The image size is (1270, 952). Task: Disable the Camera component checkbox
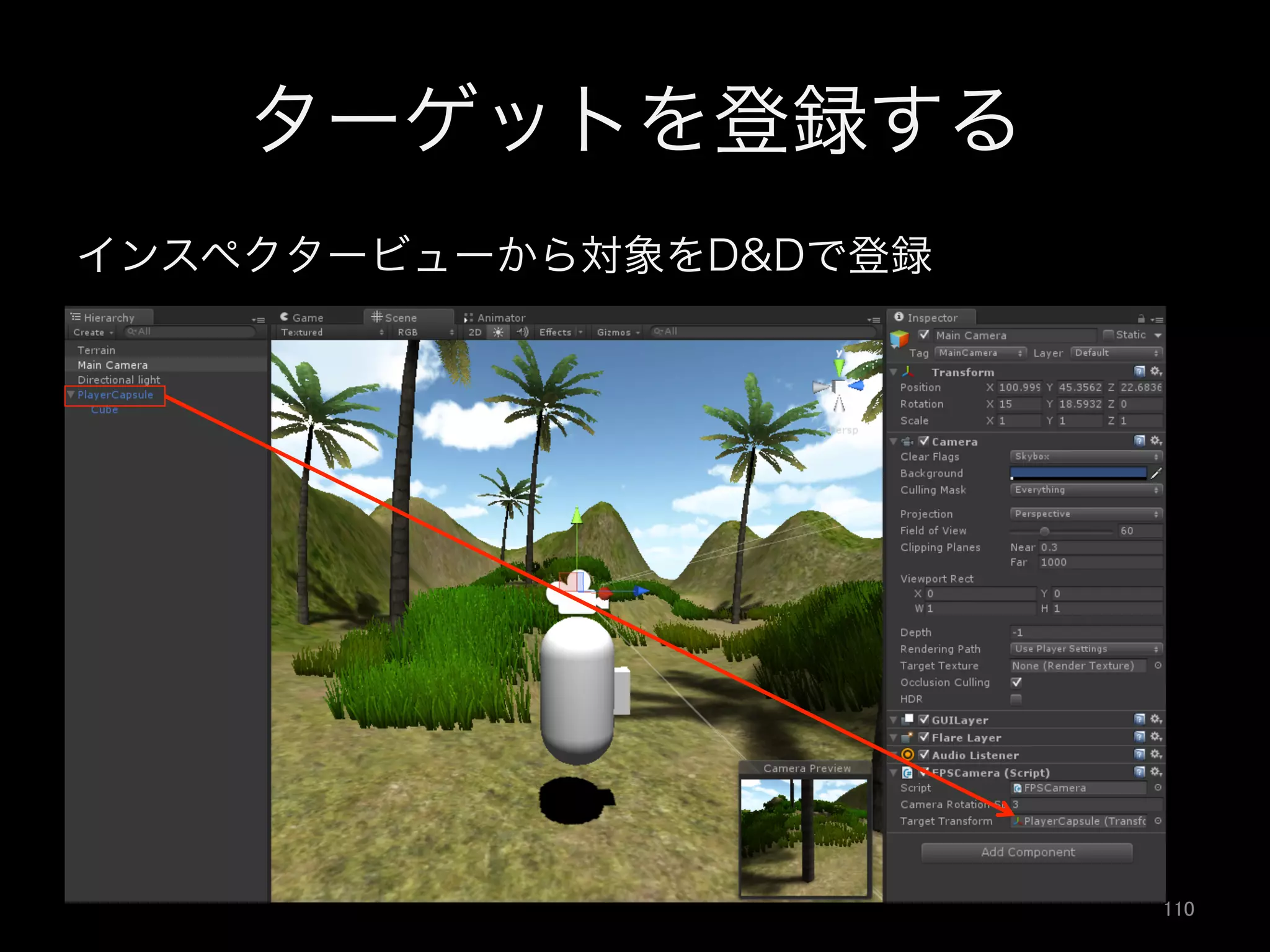(x=924, y=441)
